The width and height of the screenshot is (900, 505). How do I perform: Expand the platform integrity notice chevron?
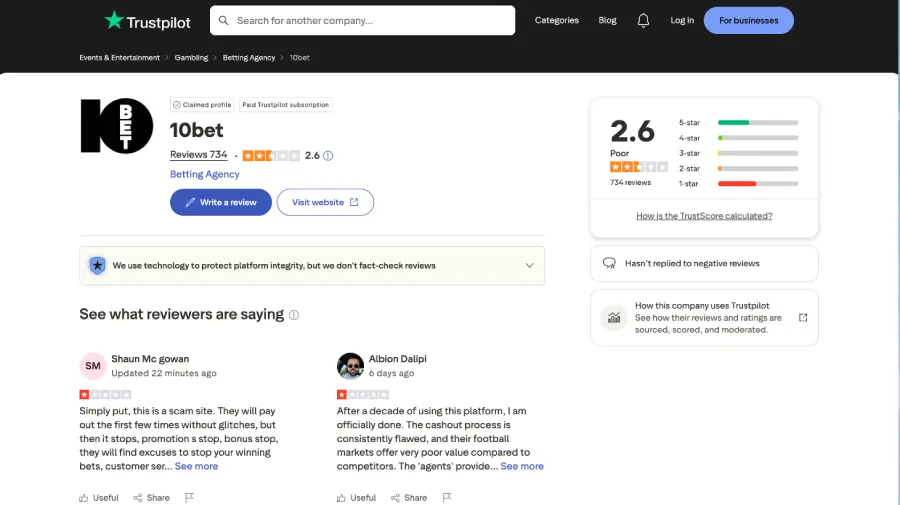(529, 266)
